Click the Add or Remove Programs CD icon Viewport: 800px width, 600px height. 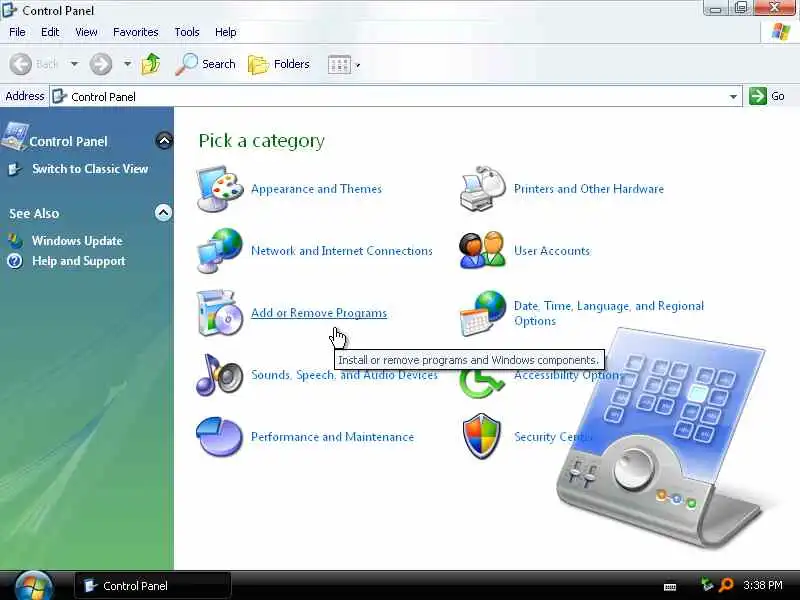[x=220, y=313]
